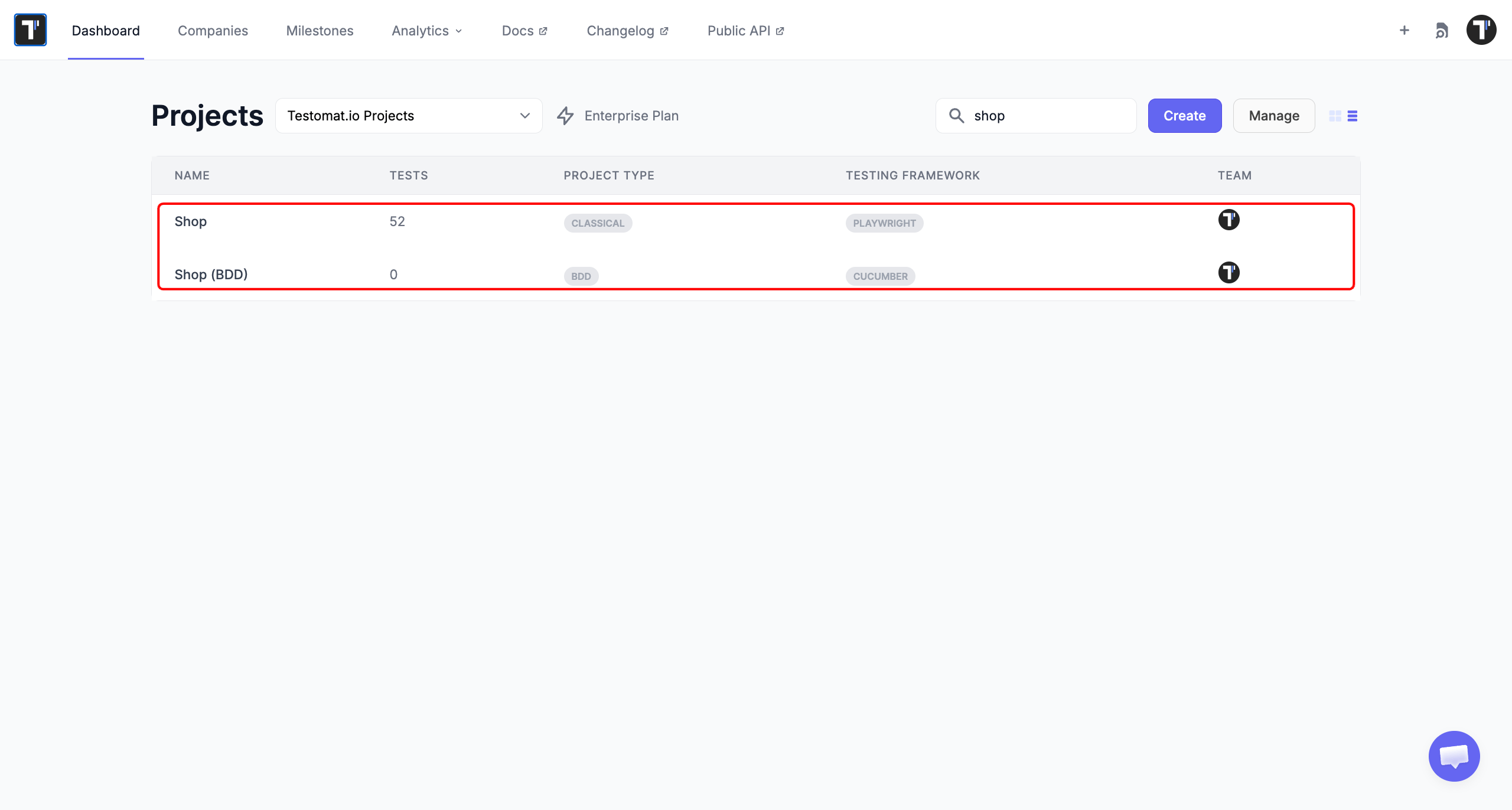Screen dimensions: 1512x810
Task: Open the chat support widget
Action: pos(1454,756)
